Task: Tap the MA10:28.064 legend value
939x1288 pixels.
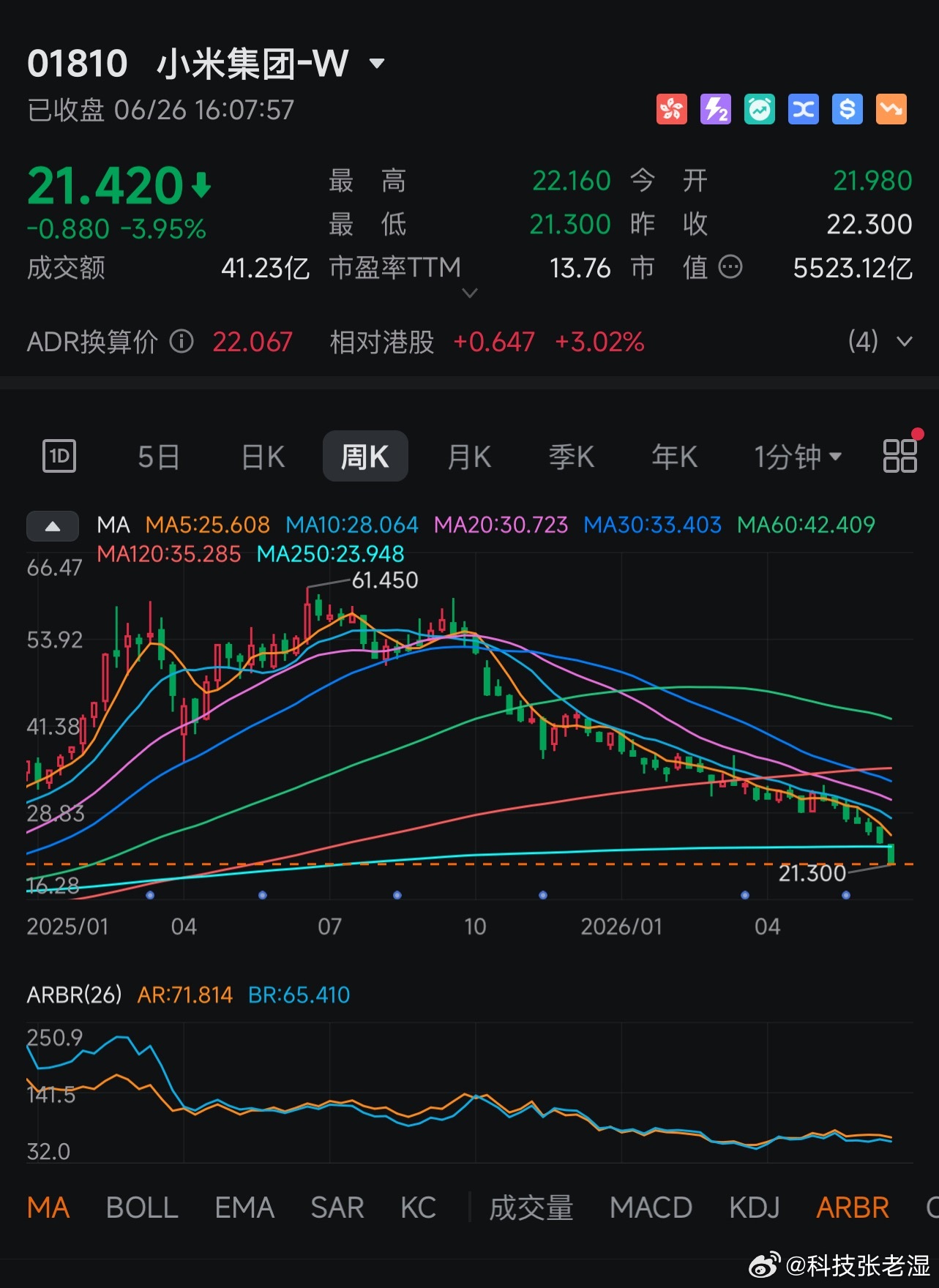Action: (352, 525)
